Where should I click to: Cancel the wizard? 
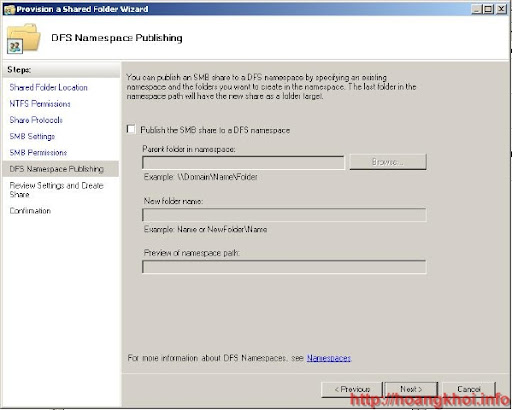[x=469, y=389]
